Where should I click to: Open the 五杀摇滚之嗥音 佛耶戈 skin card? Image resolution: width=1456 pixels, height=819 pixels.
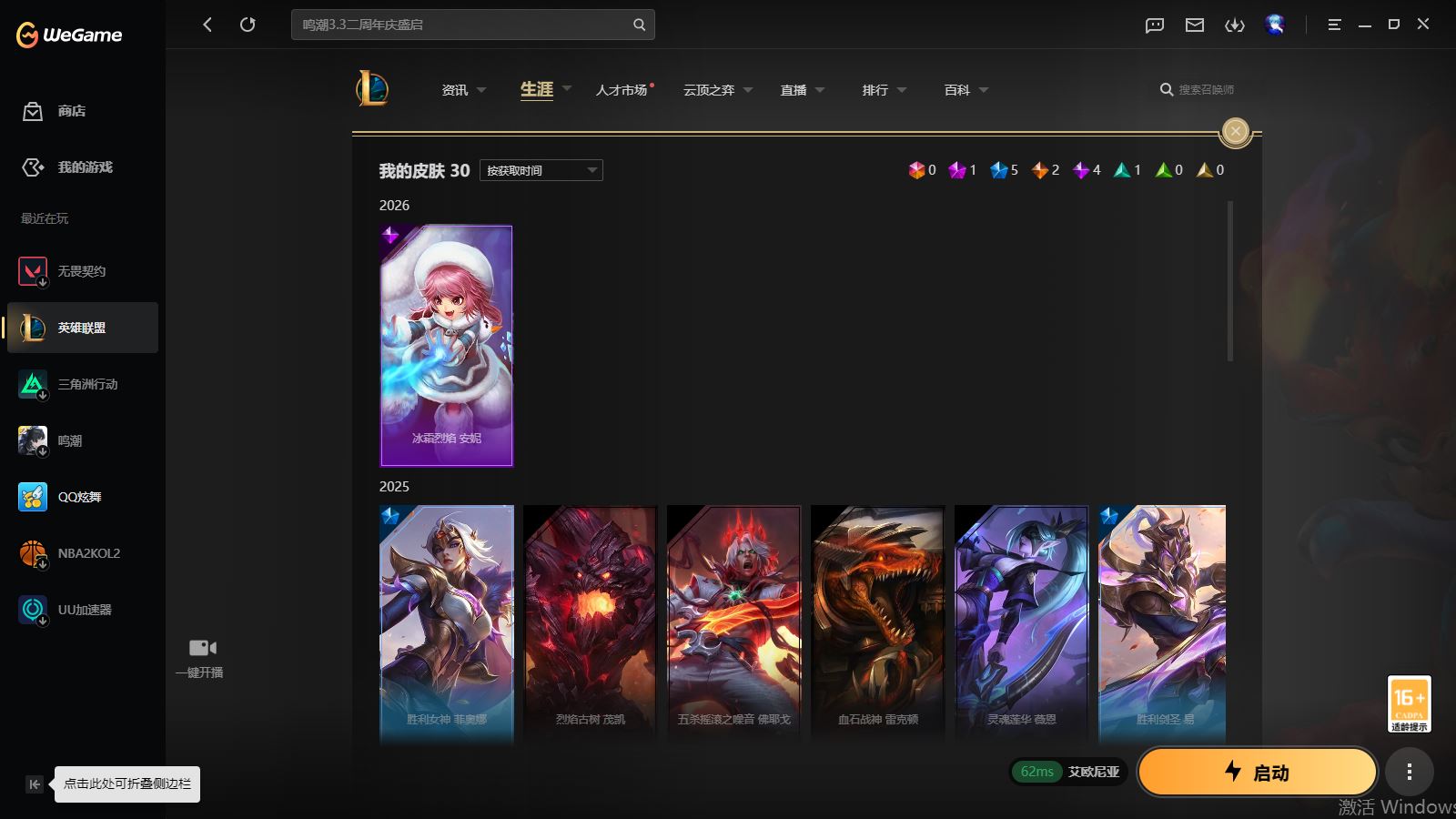(733, 624)
